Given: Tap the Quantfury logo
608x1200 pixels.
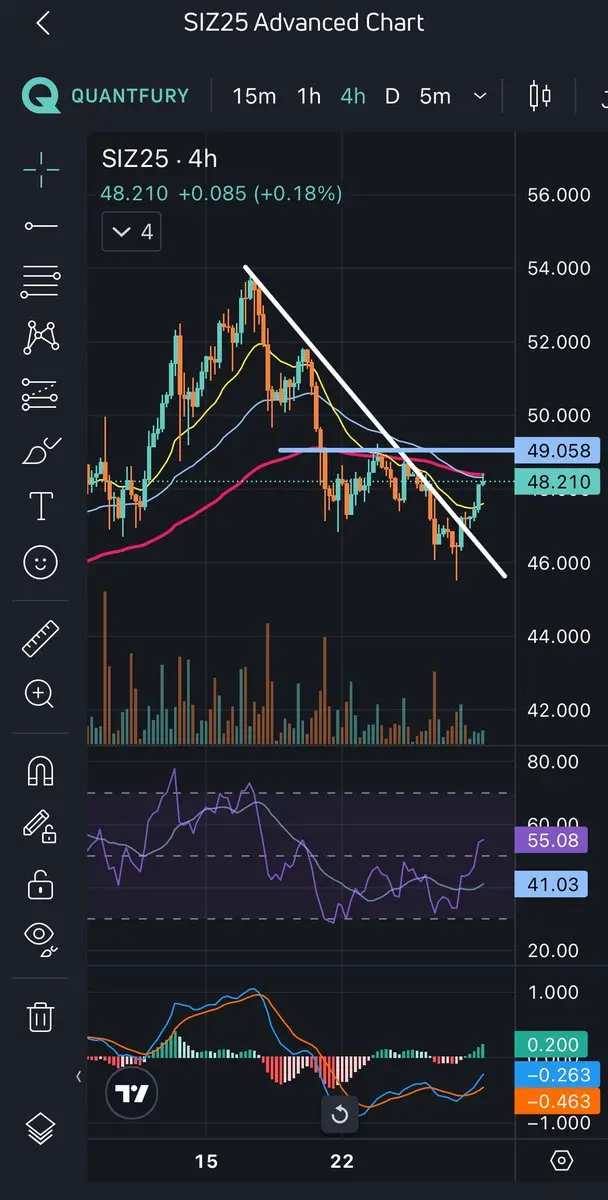Looking at the screenshot, I should click(104, 96).
